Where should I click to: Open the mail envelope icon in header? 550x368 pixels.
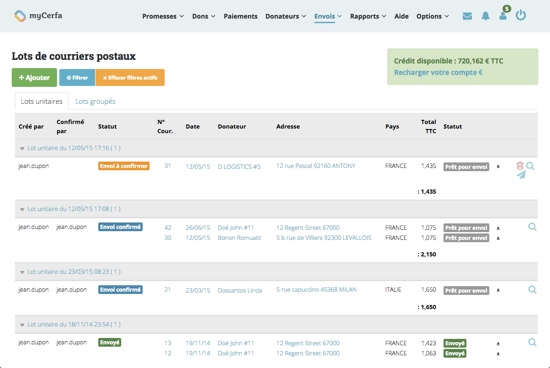(x=467, y=16)
